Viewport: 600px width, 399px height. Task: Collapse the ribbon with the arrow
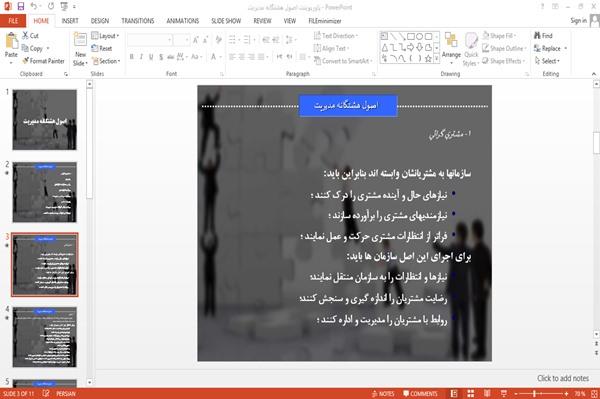tap(594, 74)
